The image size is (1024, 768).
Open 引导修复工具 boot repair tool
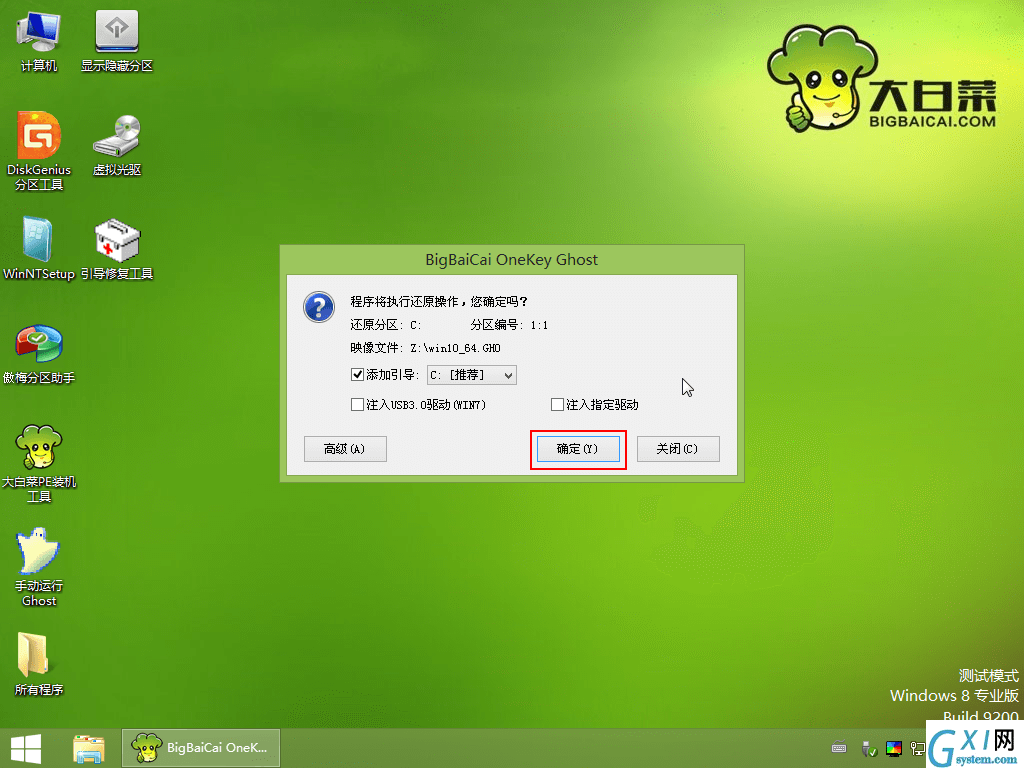[x=117, y=249]
